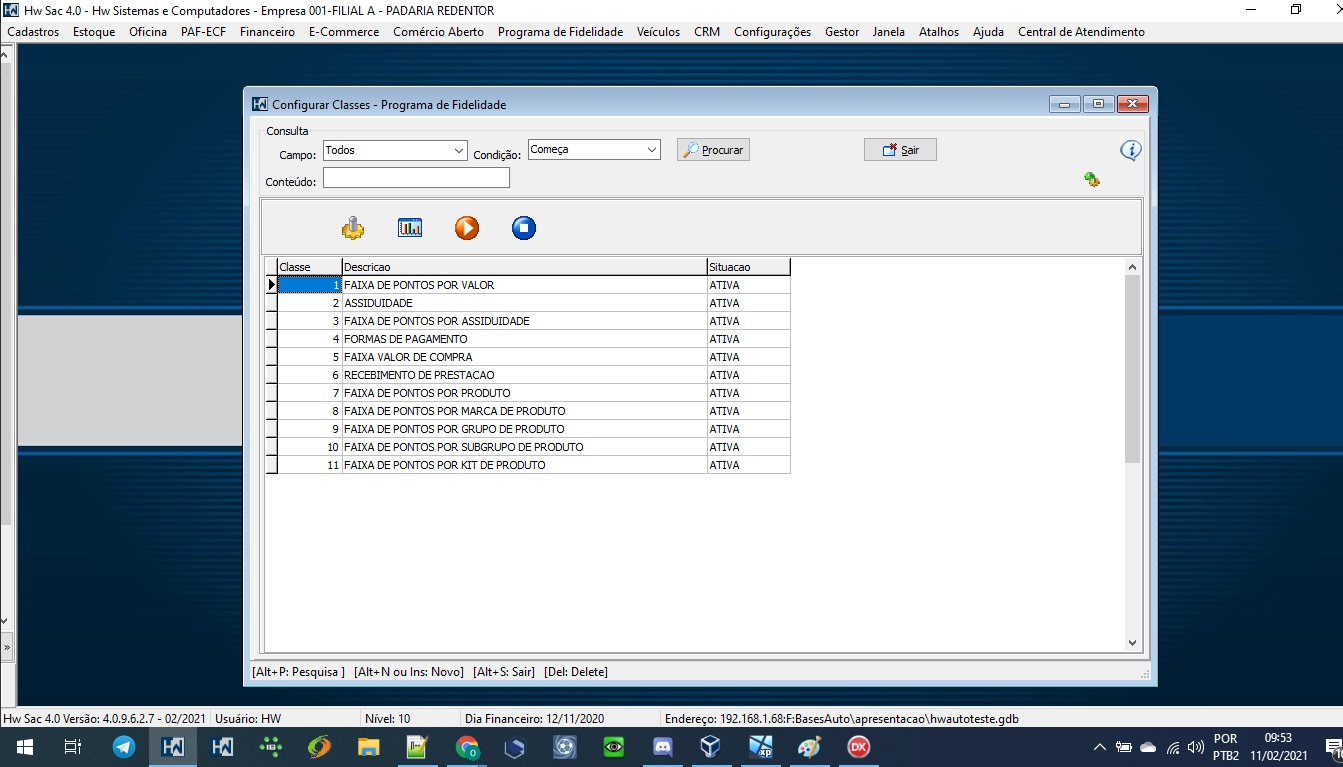Open Chrome from the taskbar
The image size is (1343, 767).
coord(466,746)
